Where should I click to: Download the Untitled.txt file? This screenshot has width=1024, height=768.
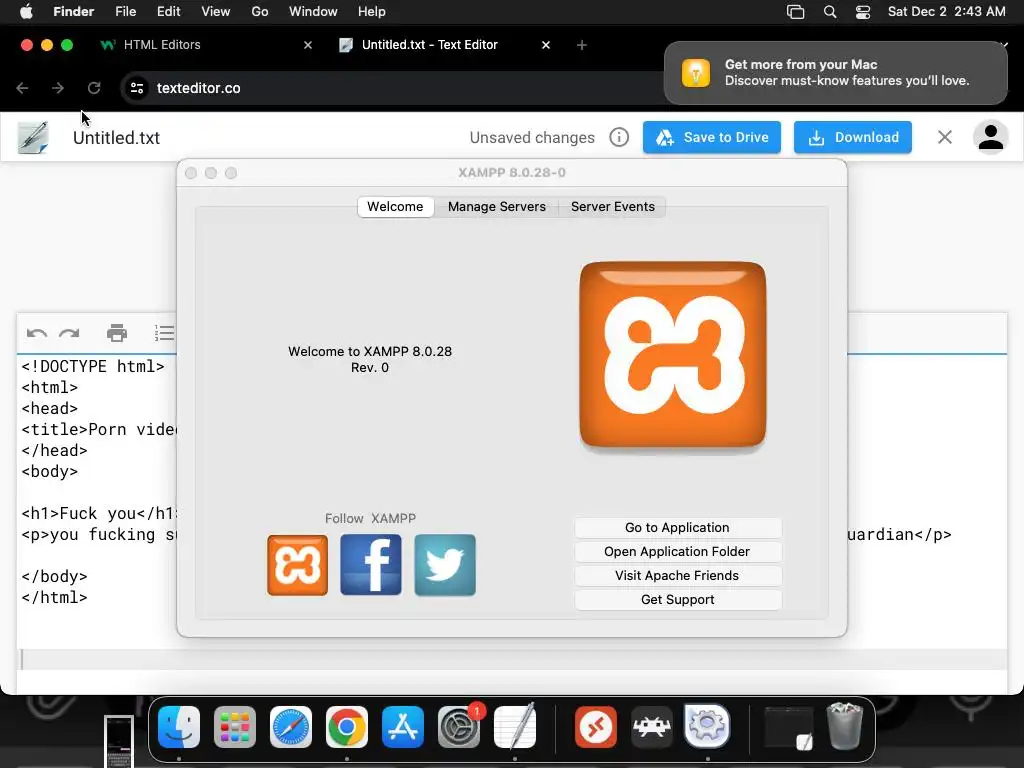tap(853, 137)
